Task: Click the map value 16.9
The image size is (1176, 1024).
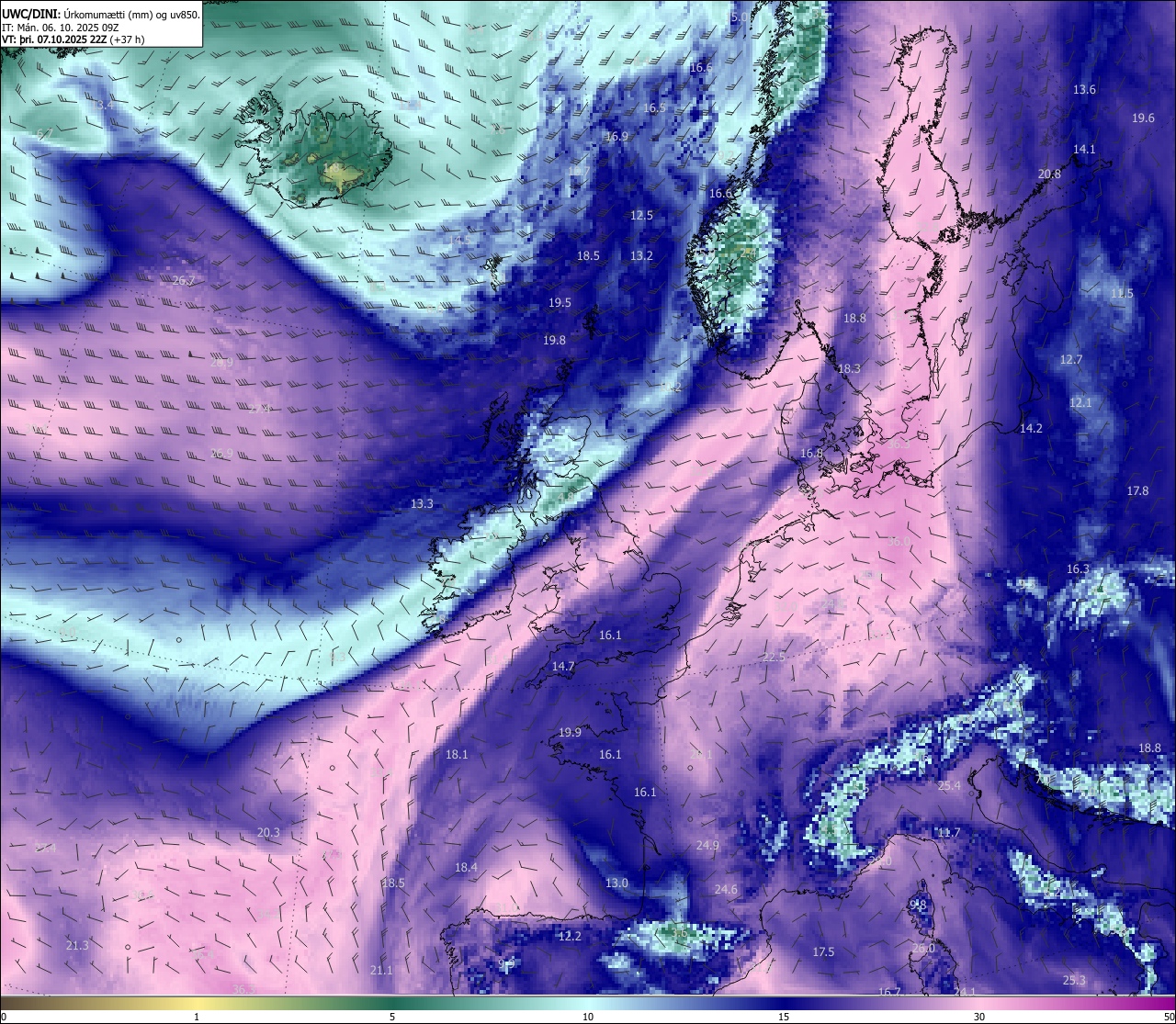Action: 616,137
